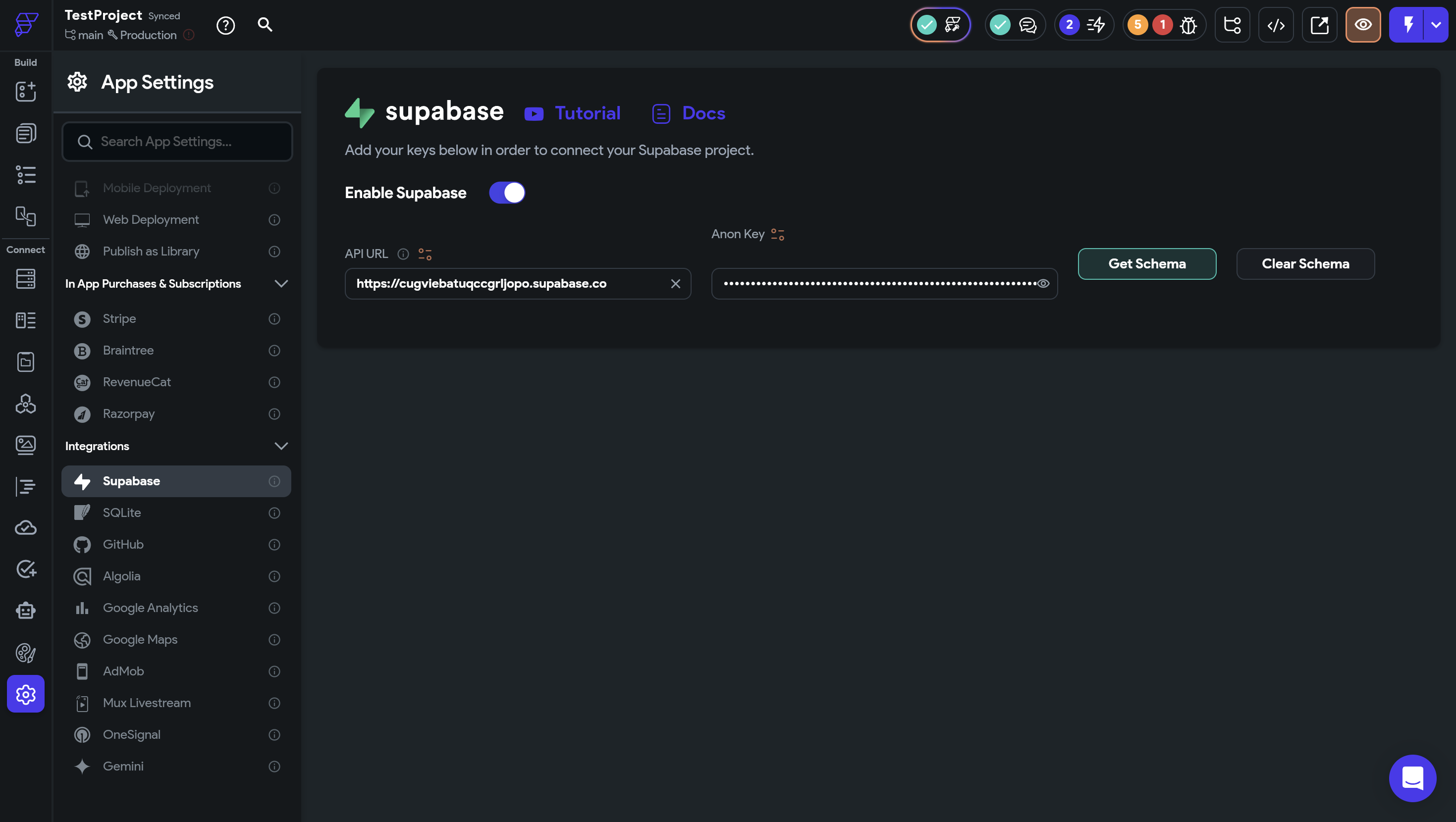This screenshot has height=822, width=1456.
Task: Click the Get Schema button
Action: pos(1147,264)
